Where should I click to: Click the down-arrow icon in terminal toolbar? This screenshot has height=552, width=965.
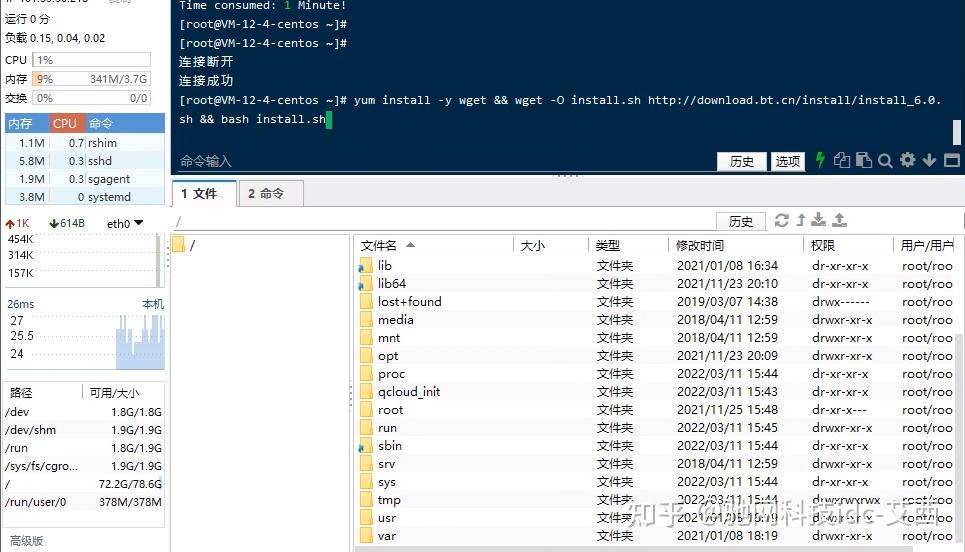click(929, 161)
